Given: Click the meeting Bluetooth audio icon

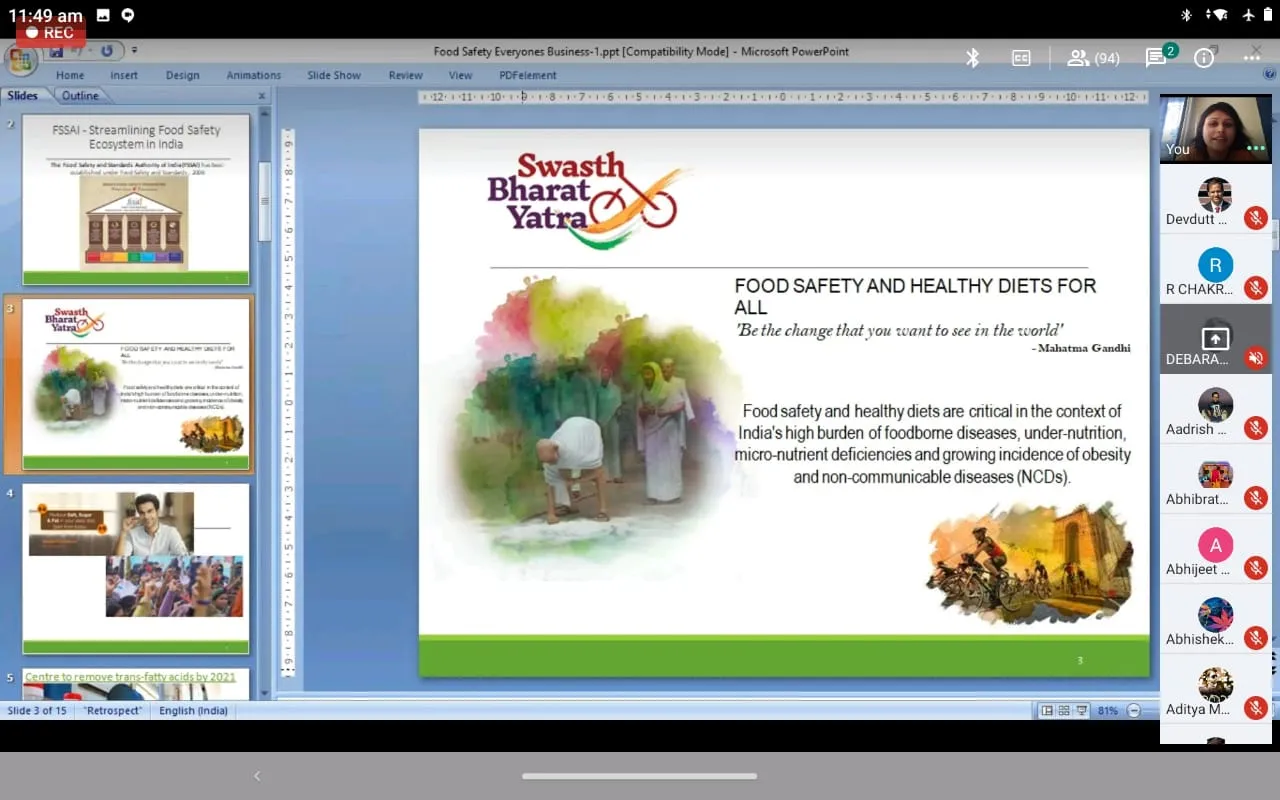Looking at the screenshot, I should point(972,58).
